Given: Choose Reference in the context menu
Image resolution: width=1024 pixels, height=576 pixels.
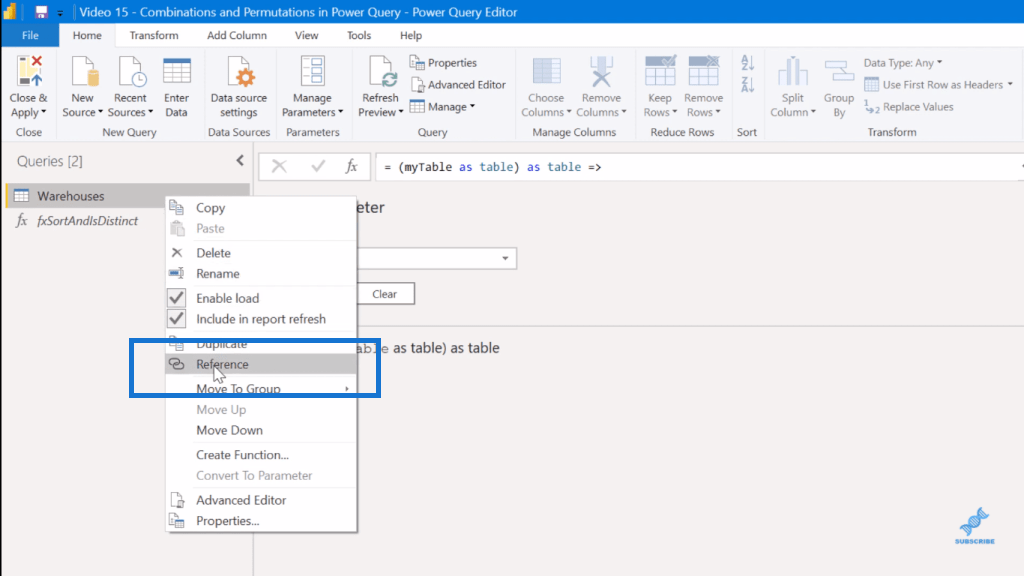Looking at the screenshot, I should click(x=261, y=364).
